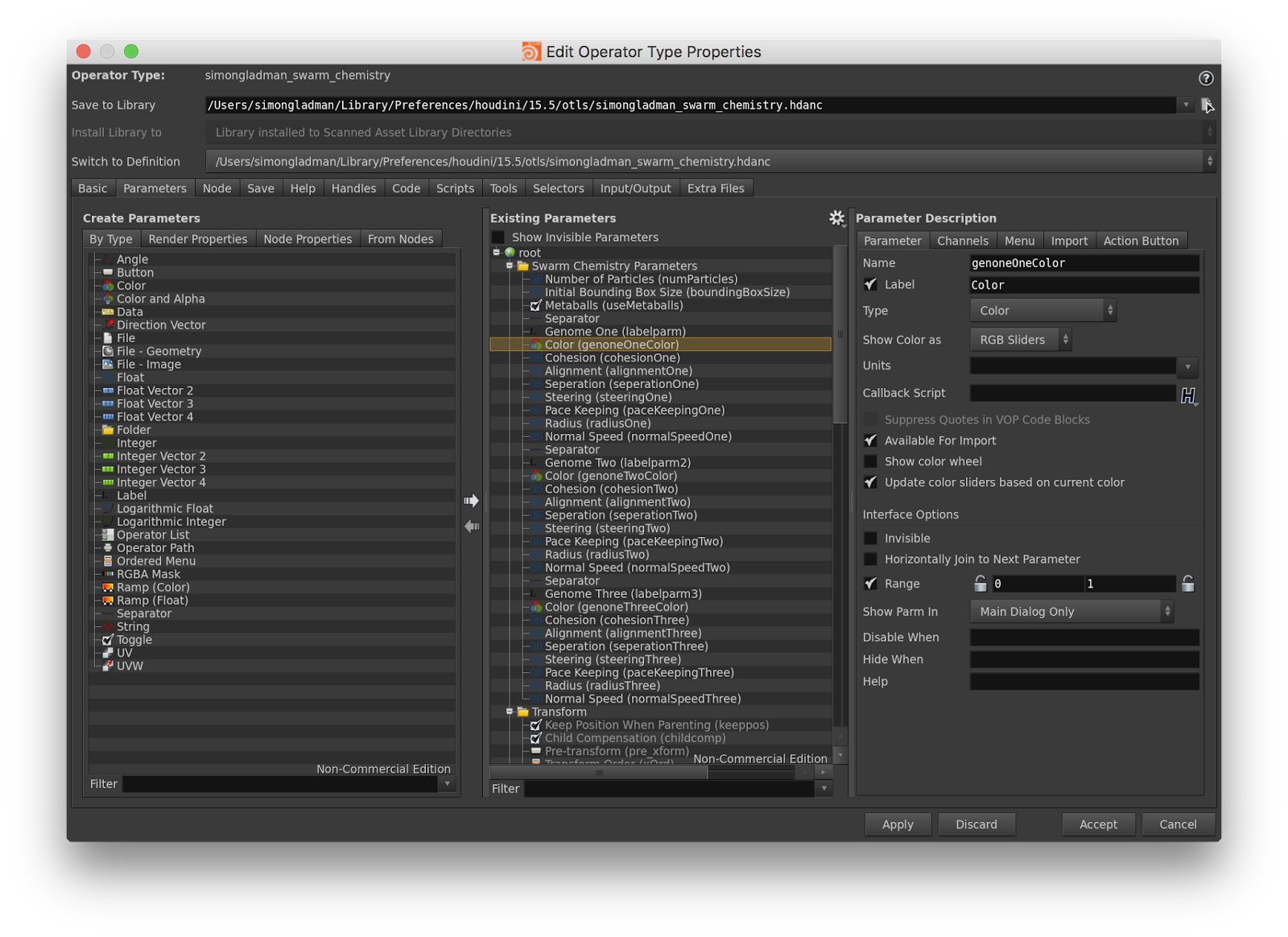Select the Integer Vector 2 type icon
The height and width of the screenshot is (937, 1288).
coord(108,456)
